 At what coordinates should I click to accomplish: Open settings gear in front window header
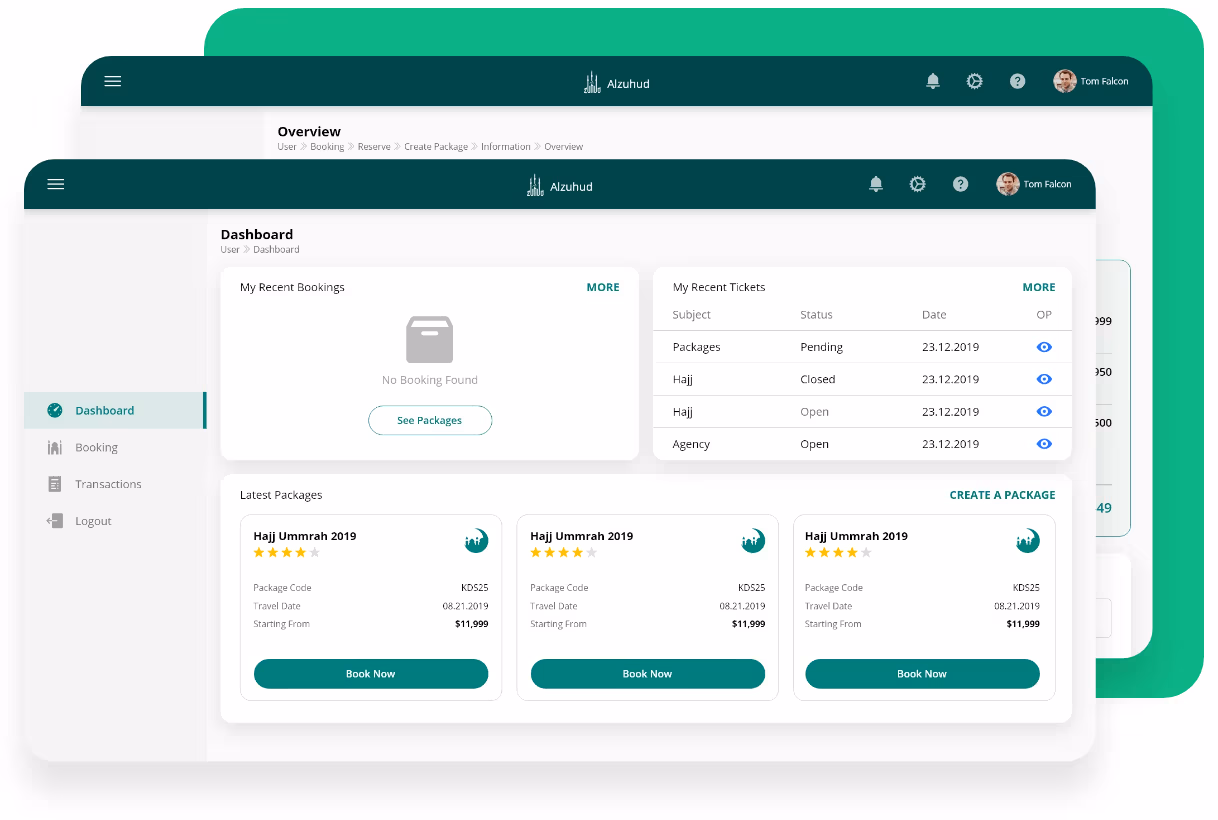click(x=917, y=184)
